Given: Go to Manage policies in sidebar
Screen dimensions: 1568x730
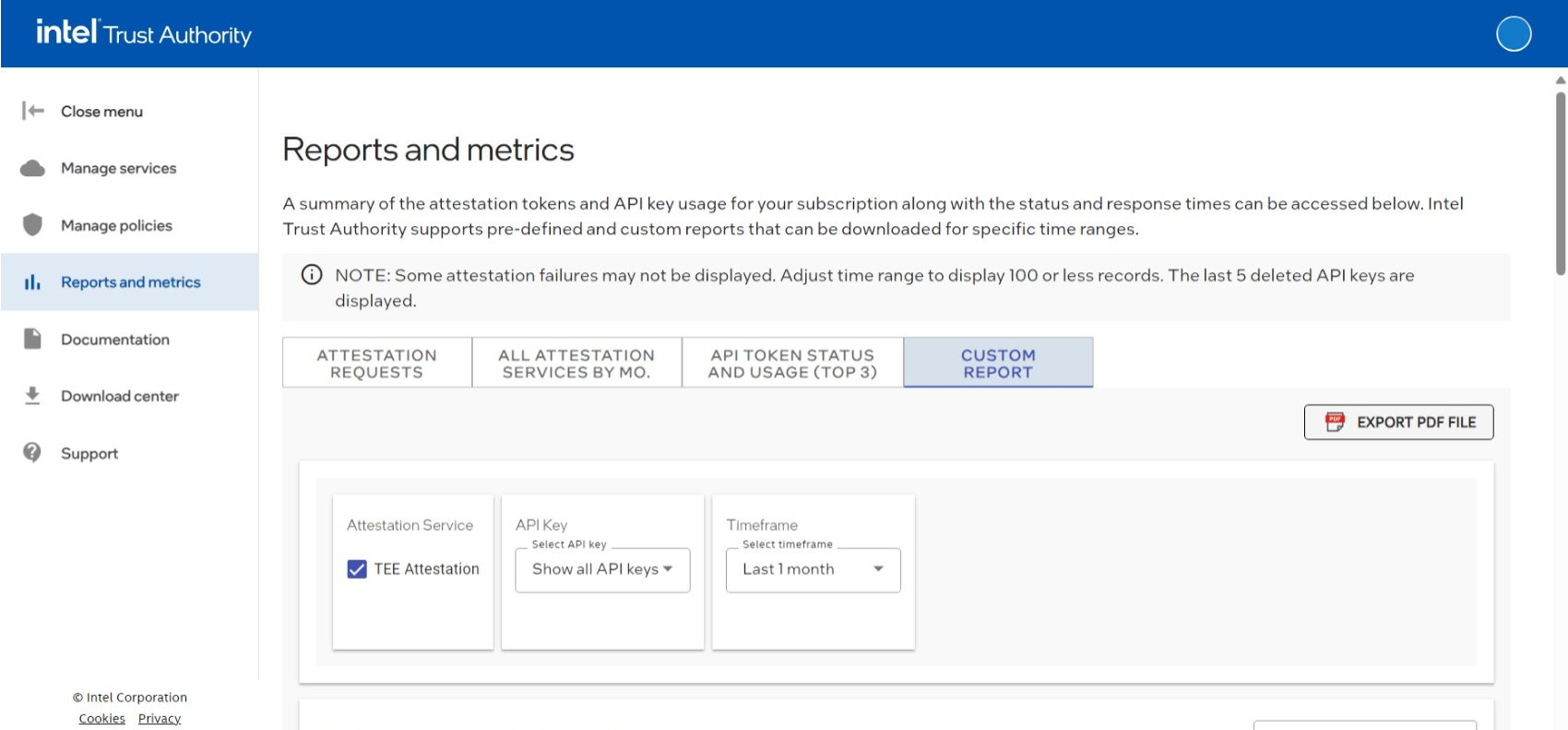Looking at the screenshot, I should [129, 225].
